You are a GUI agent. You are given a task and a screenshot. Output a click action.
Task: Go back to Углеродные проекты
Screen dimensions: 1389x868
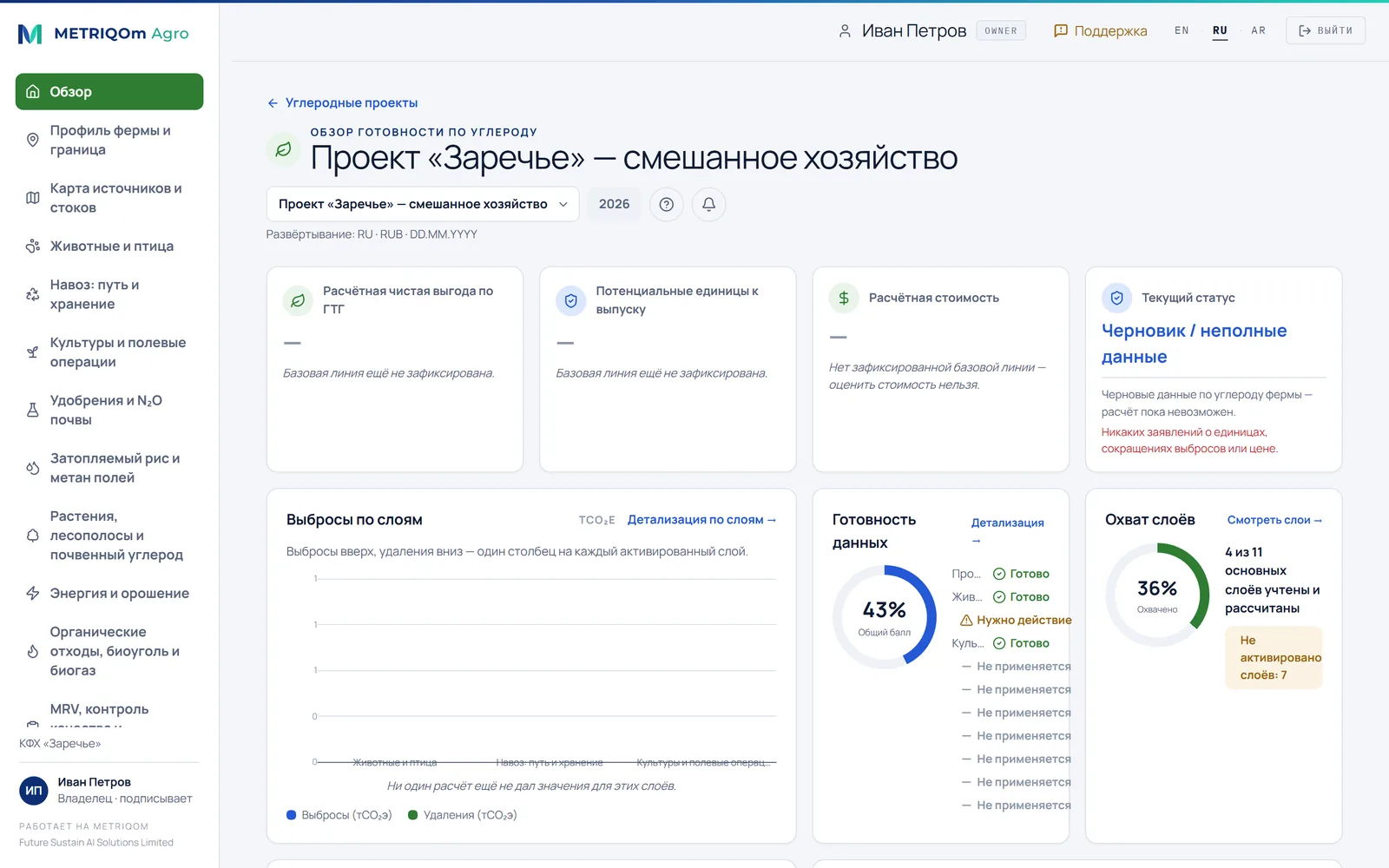click(x=342, y=102)
